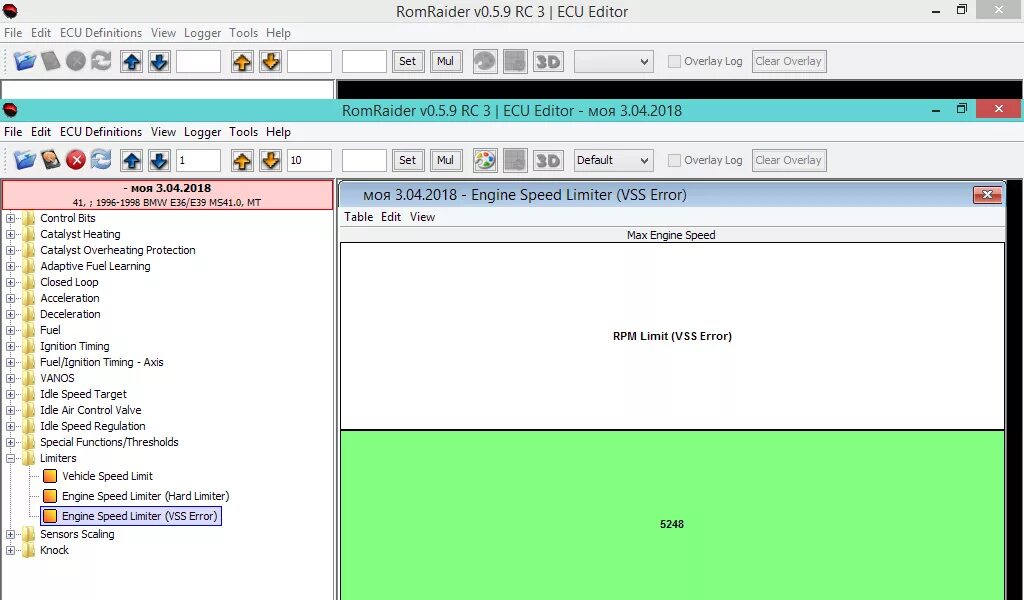Collapse the Limiters folder

(x=10, y=458)
